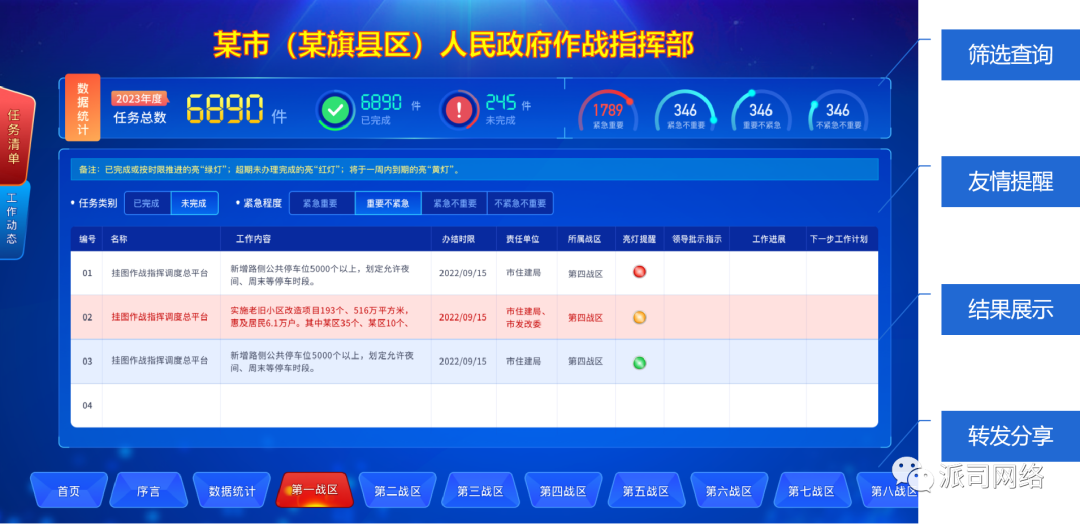
Task: Click the 工作内容 column header
Action: point(253,239)
